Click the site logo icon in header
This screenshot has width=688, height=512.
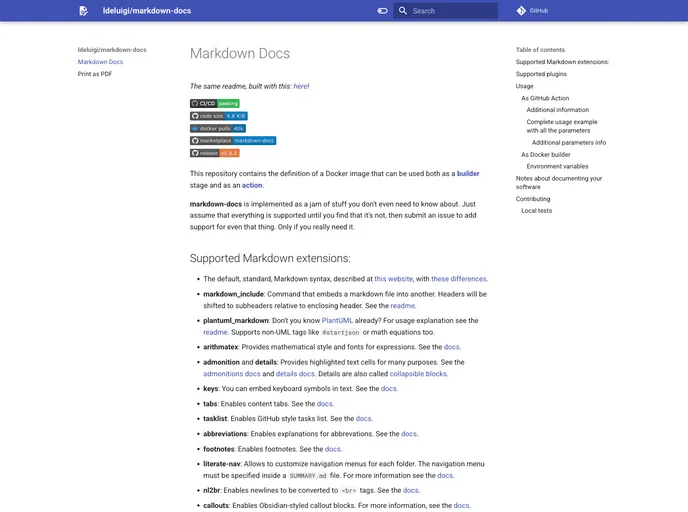coord(83,11)
